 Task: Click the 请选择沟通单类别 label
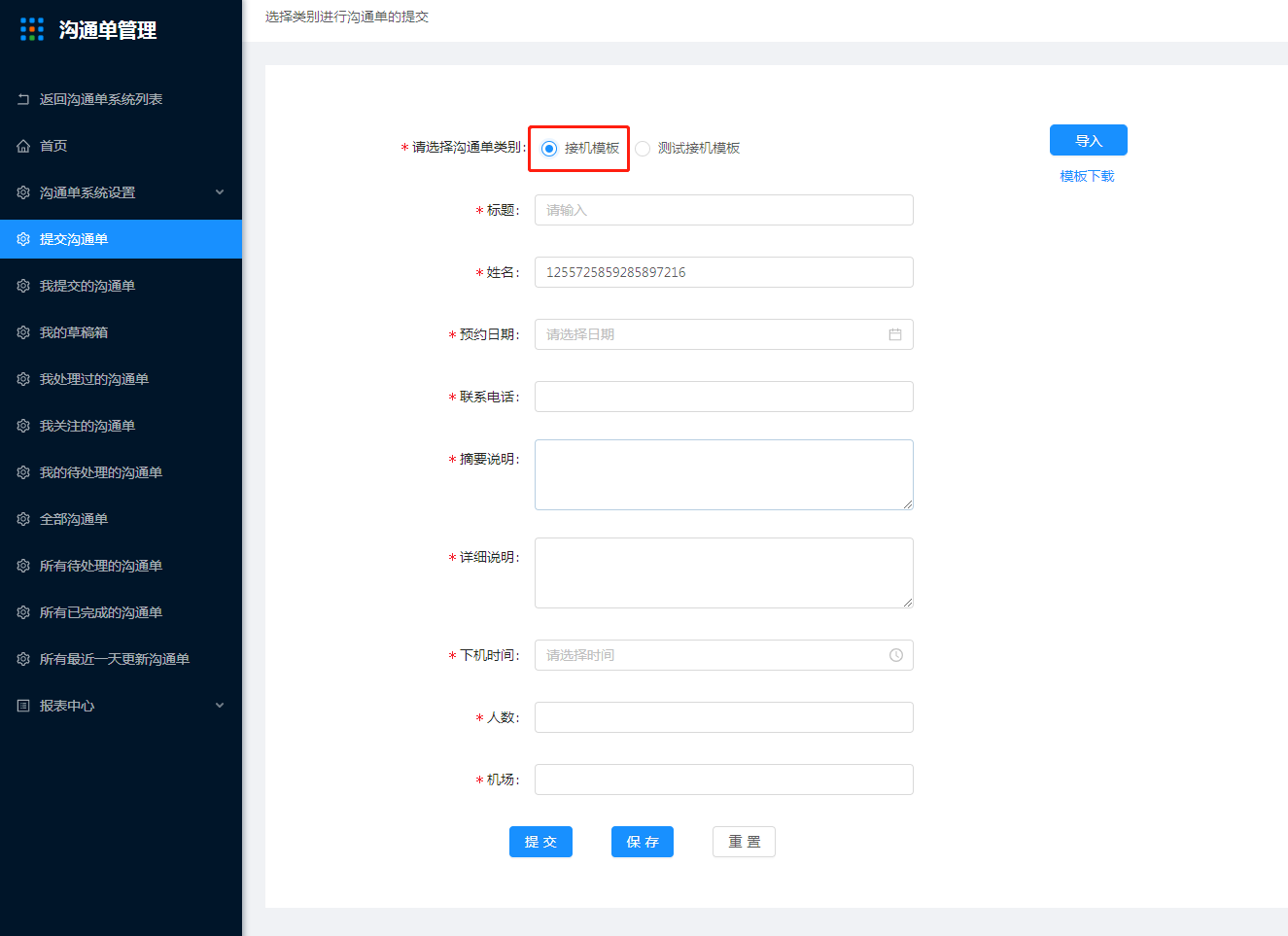[469, 148]
